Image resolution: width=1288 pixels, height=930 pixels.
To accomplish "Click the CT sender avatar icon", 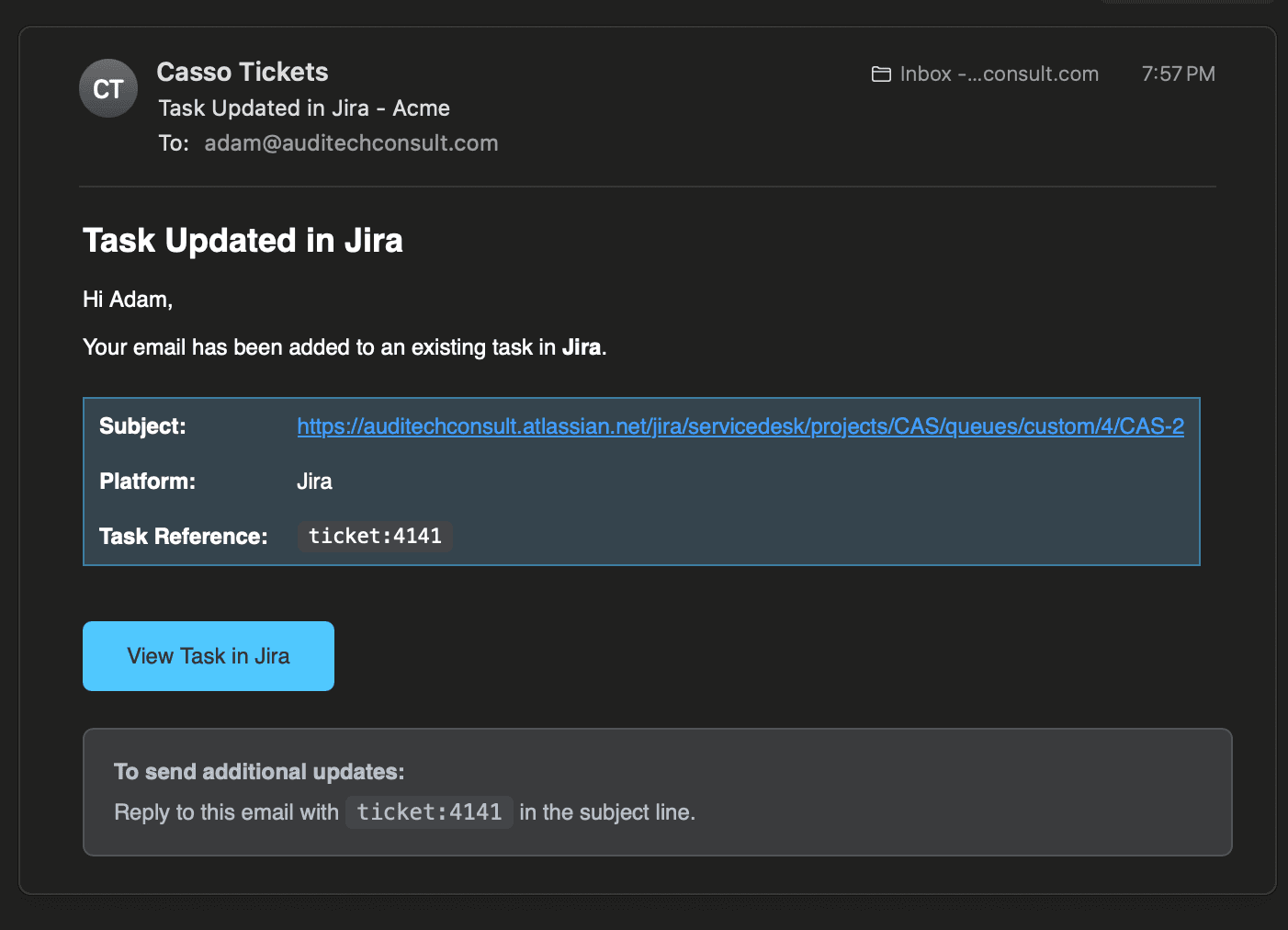I will coord(107,88).
